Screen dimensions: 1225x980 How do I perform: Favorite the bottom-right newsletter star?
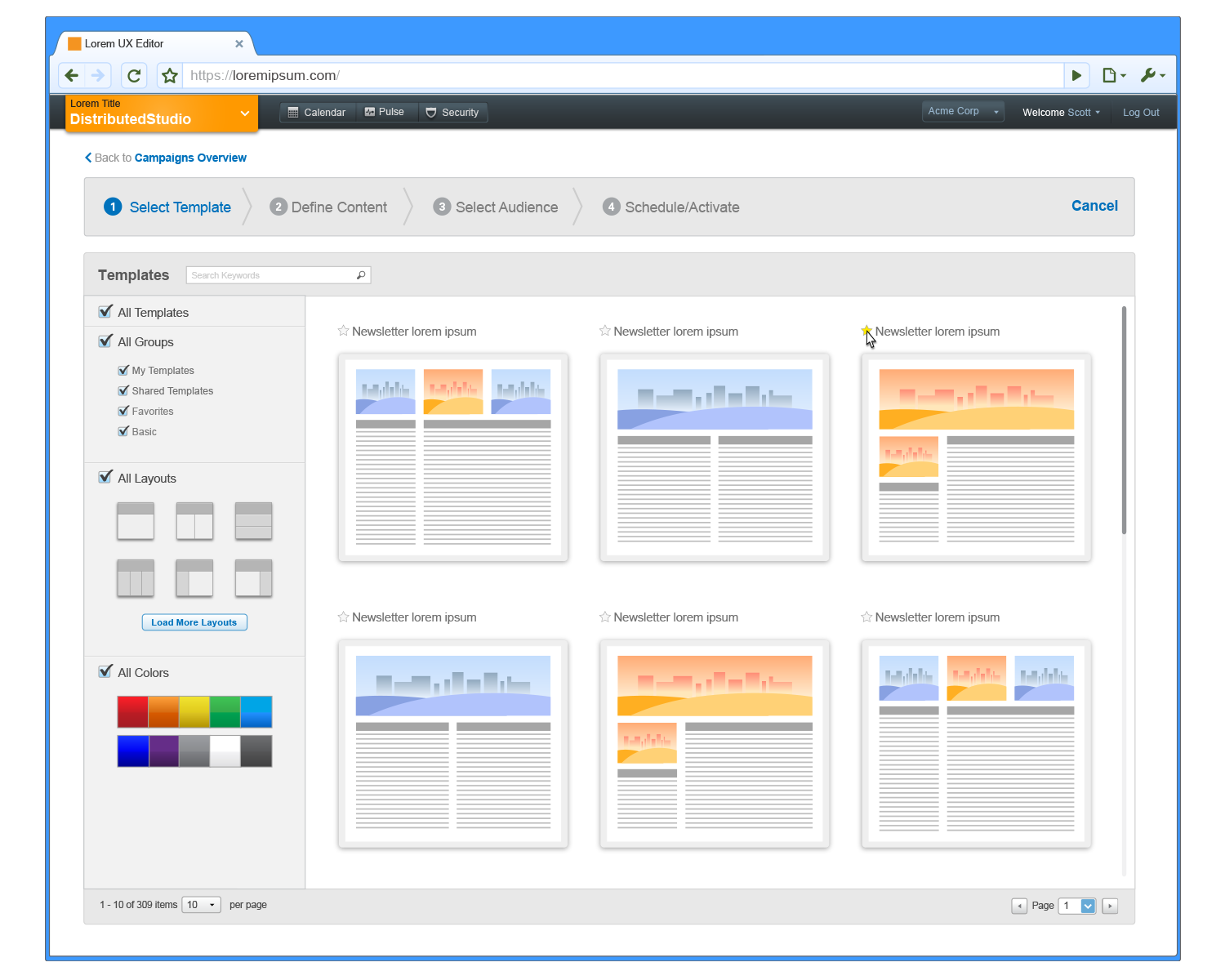[x=866, y=617]
